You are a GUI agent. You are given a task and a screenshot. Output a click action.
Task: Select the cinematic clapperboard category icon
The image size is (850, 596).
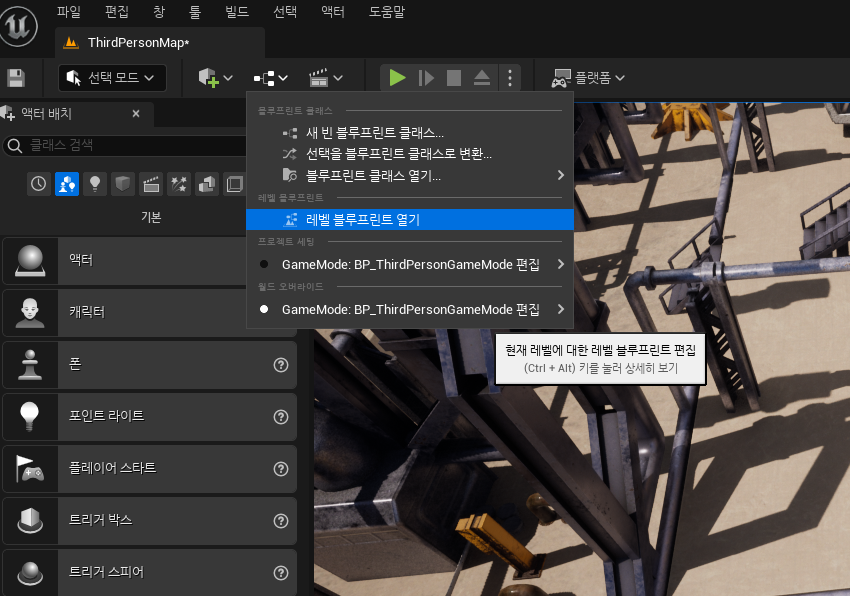pyautogui.click(x=151, y=184)
